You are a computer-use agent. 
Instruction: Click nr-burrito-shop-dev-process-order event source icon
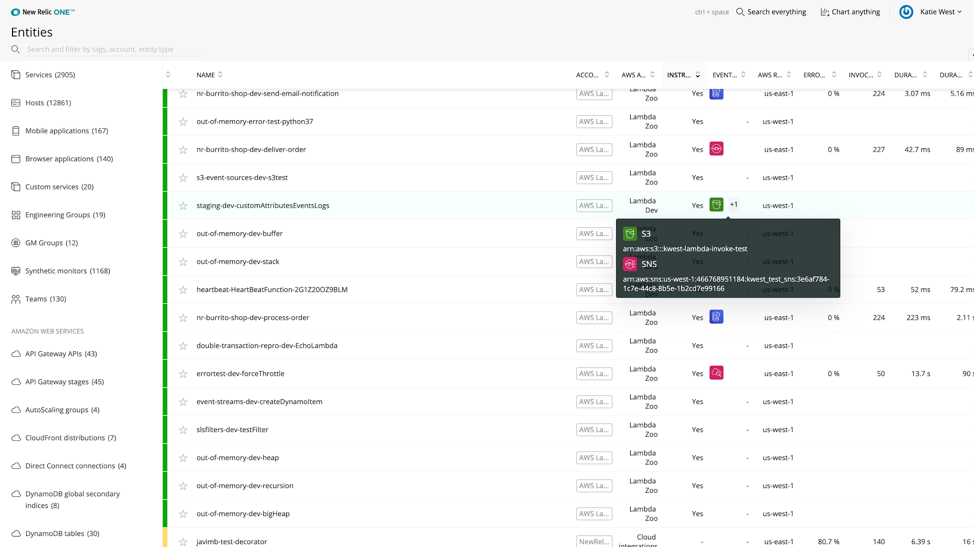click(x=716, y=317)
